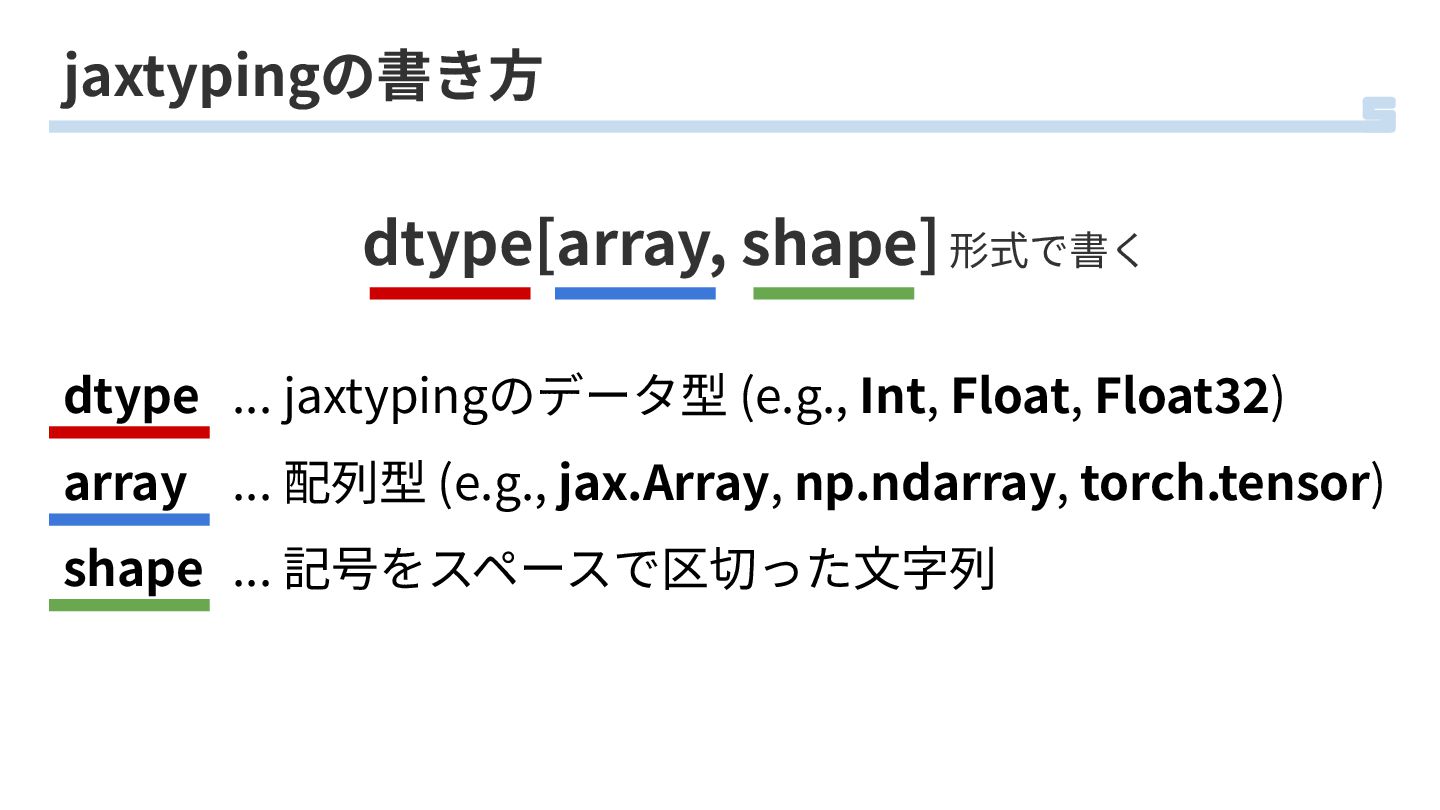Click the bold example 'torch.tensor'

tap(1225, 484)
